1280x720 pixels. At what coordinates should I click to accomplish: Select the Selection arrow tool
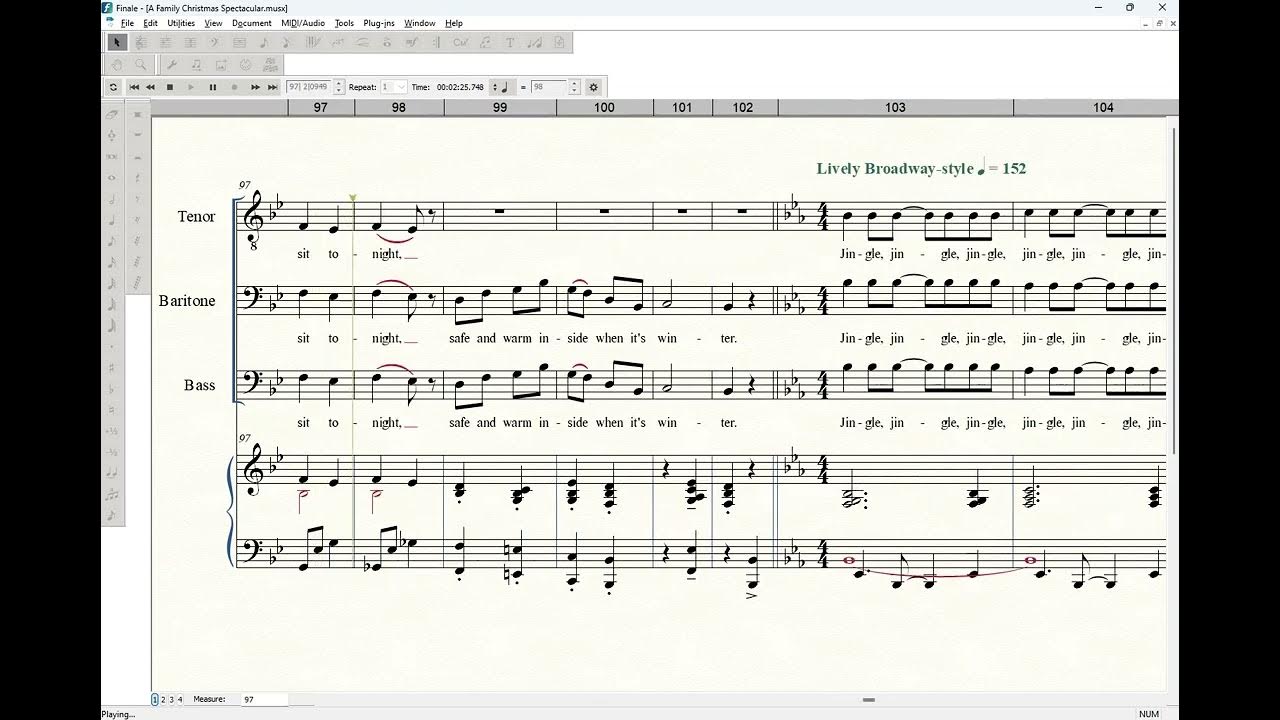click(x=117, y=43)
